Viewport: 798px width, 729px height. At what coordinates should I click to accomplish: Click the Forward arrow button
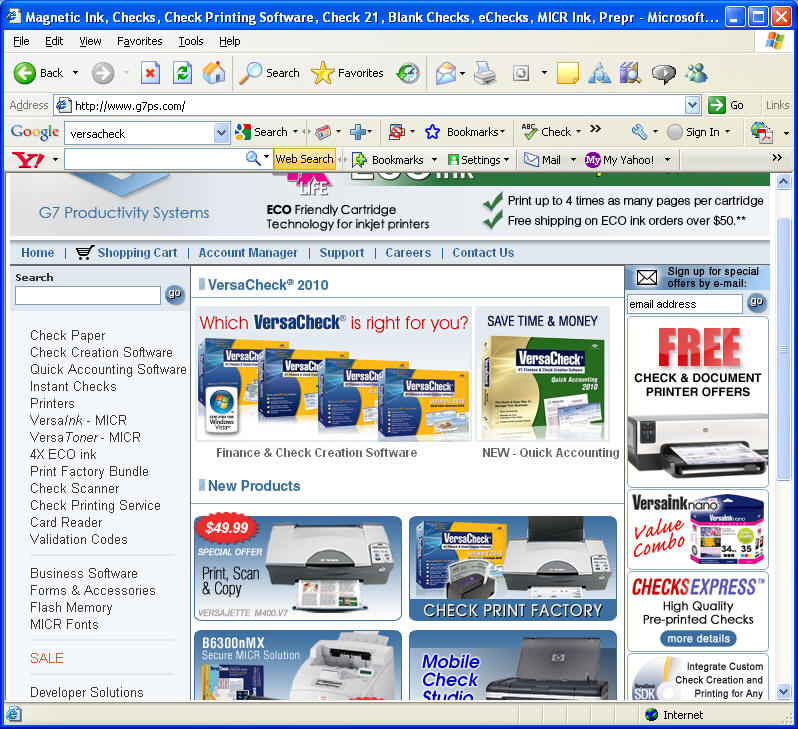click(103, 73)
